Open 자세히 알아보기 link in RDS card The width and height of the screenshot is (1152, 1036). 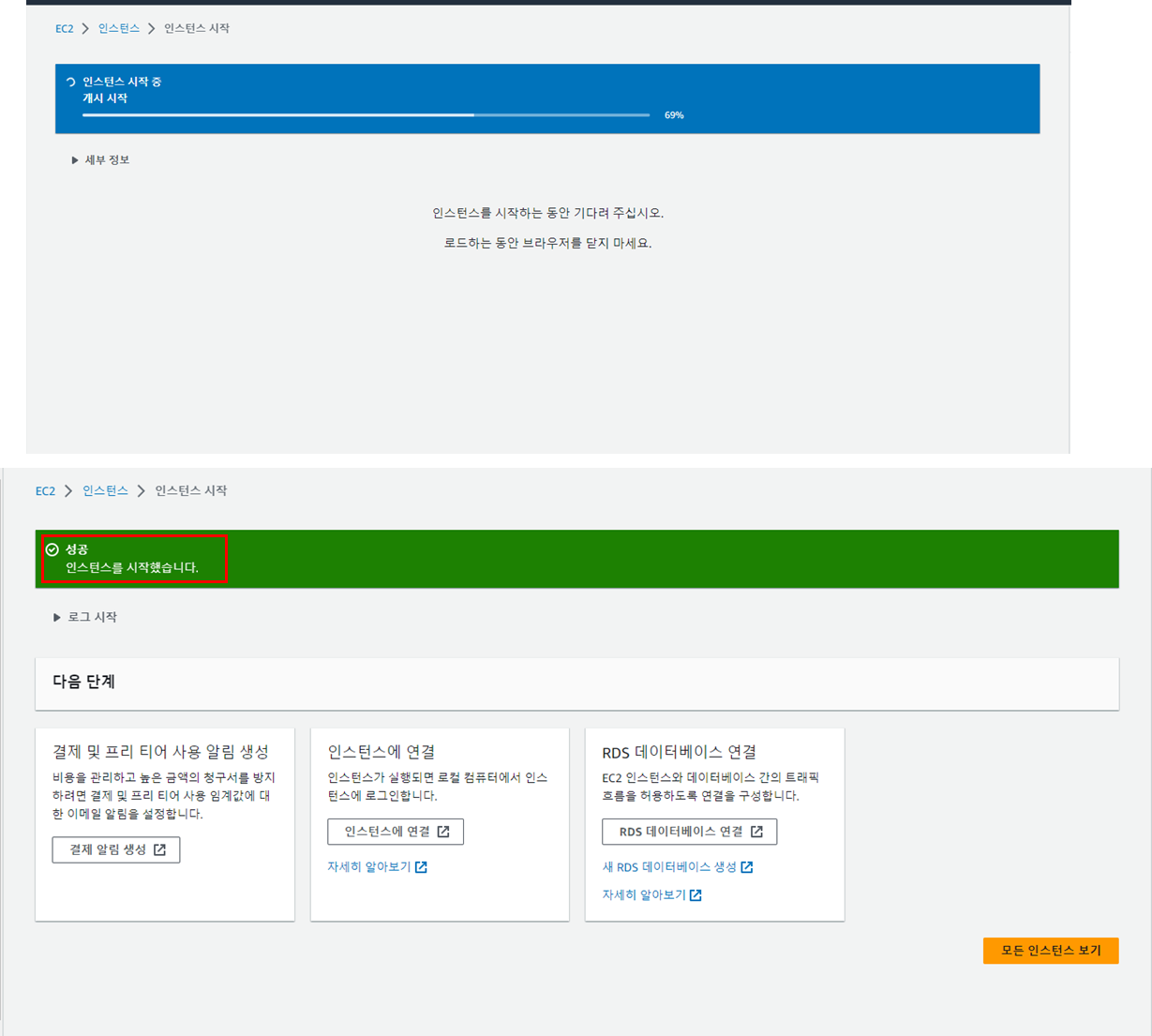(644, 895)
